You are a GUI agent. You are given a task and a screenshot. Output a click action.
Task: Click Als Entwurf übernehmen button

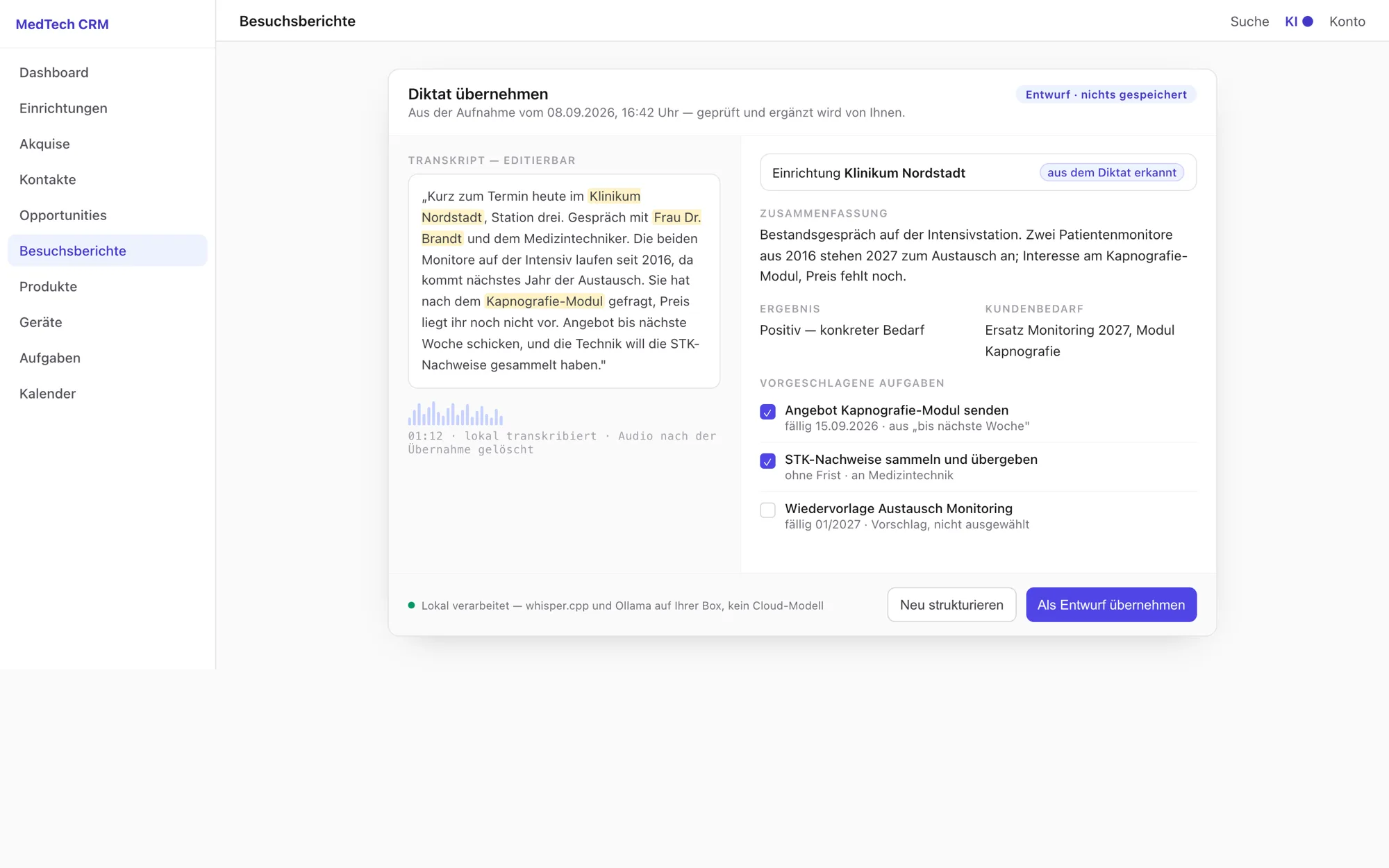click(x=1111, y=605)
